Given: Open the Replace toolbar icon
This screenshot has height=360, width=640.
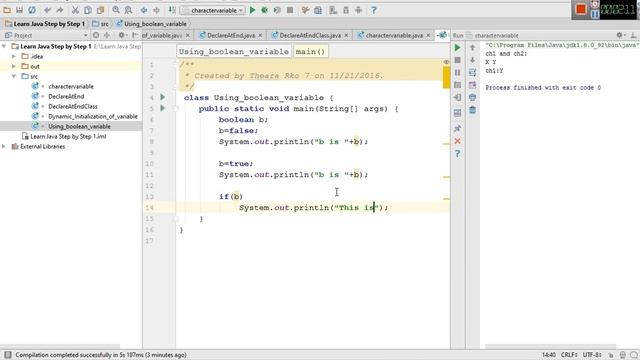Looking at the screenshot, I should [129, 10].
